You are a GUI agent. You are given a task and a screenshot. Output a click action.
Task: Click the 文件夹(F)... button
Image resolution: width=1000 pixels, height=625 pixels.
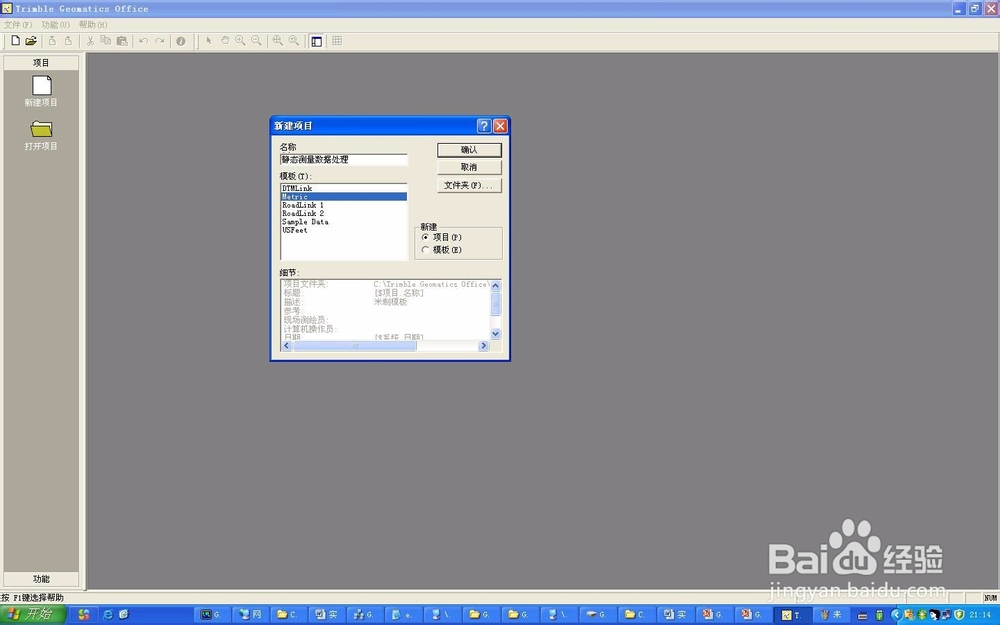tap(469, 185)
